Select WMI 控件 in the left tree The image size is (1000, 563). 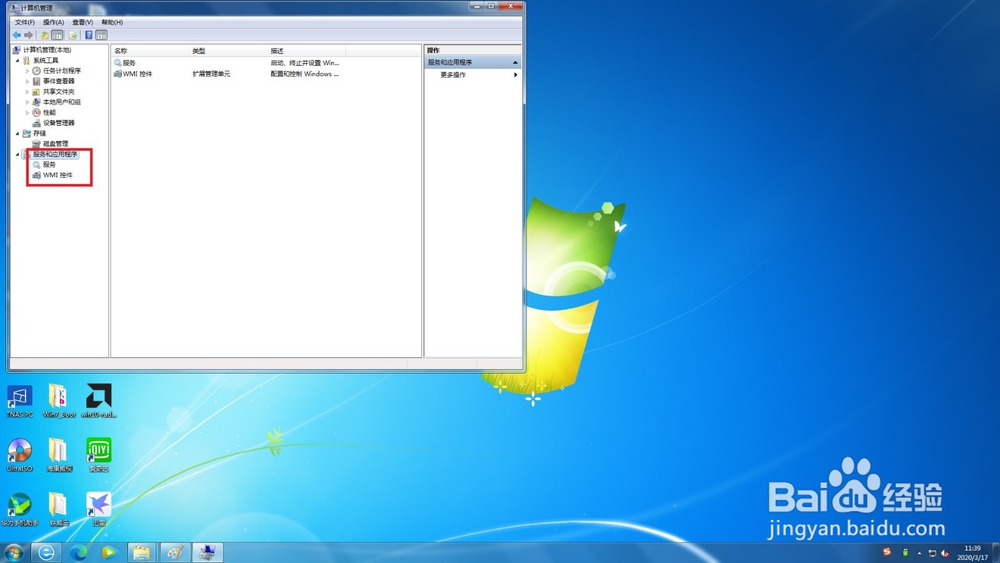[57, 175]
